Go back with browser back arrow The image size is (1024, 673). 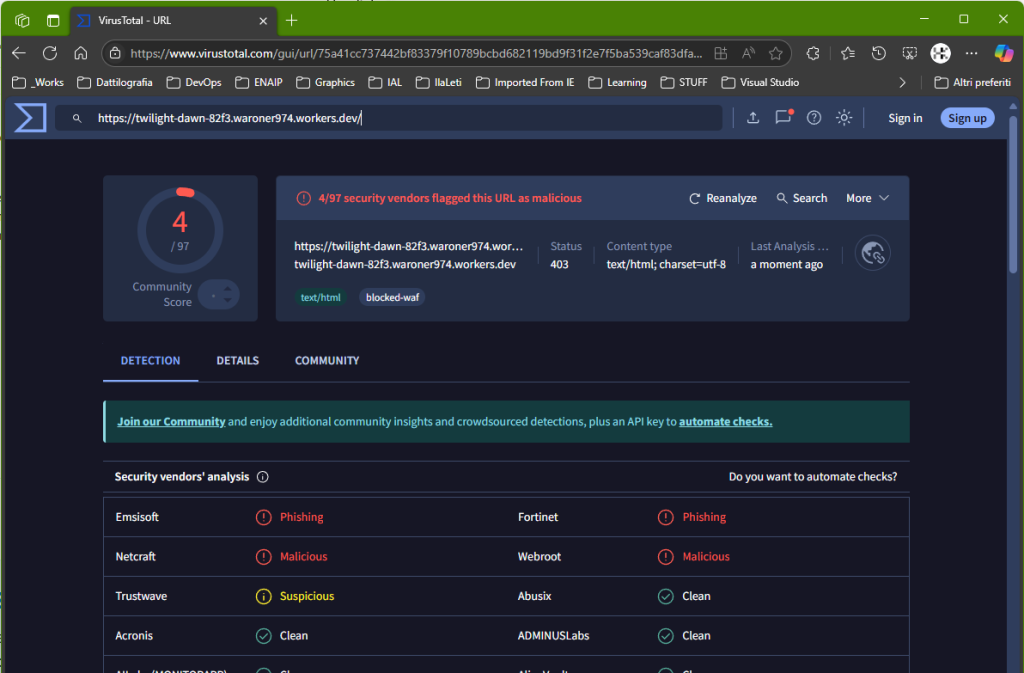coord(19,54)
